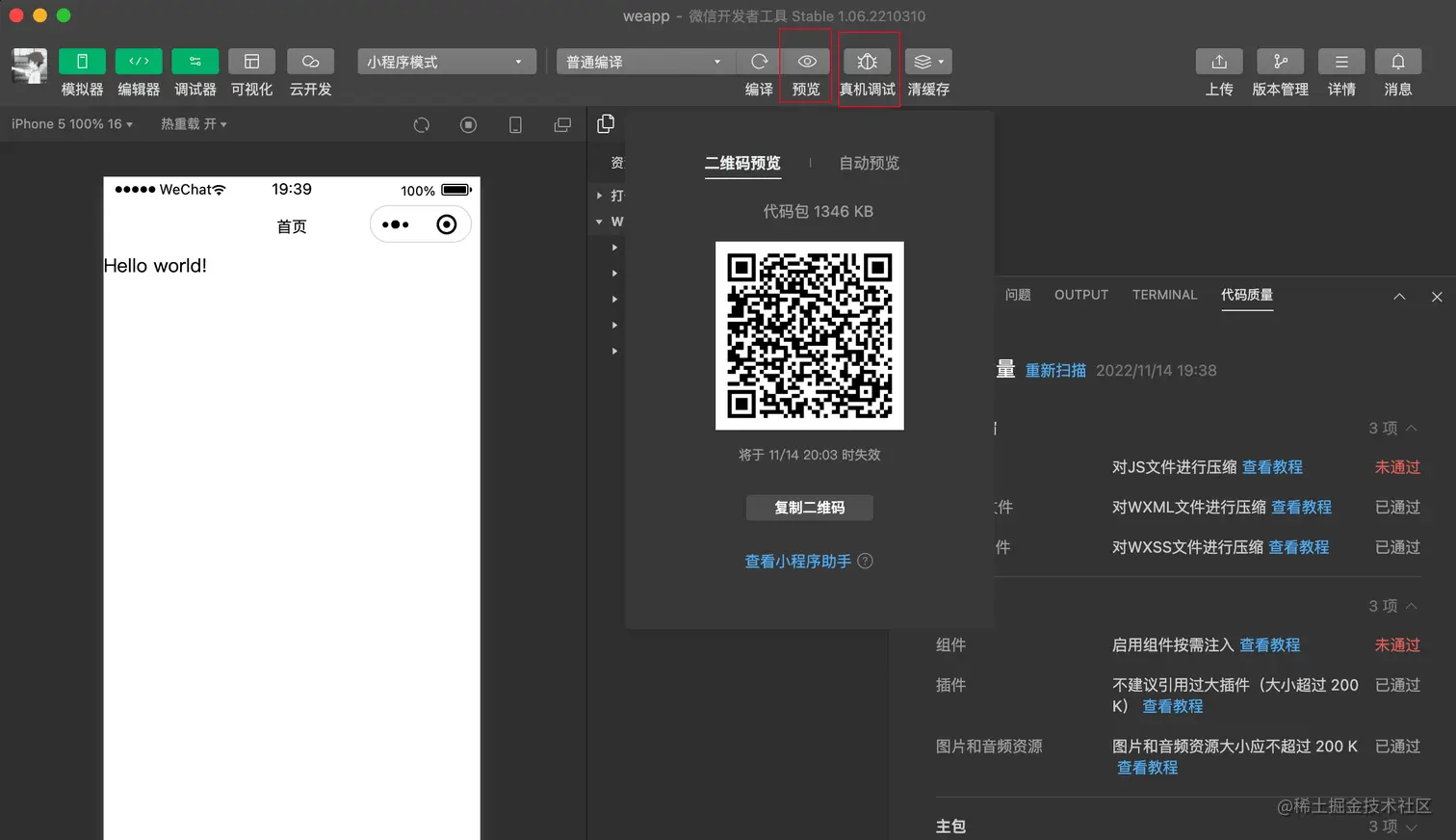Click the 未通过 status for 启用组件按需注入
Image resolution: width=1456 pixels, height=840 pixels.
pos(1397,645)
